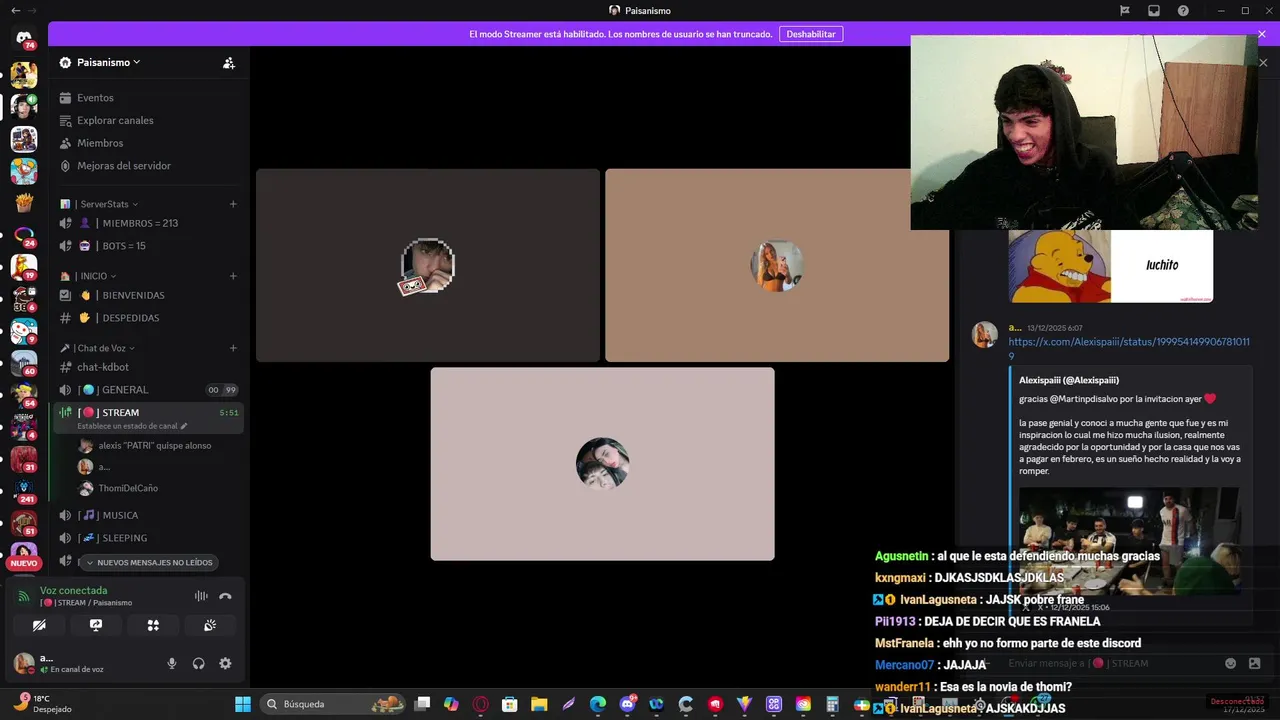
Task: Open File Explorer from taskbar
Action: click(x=539, y=704)
